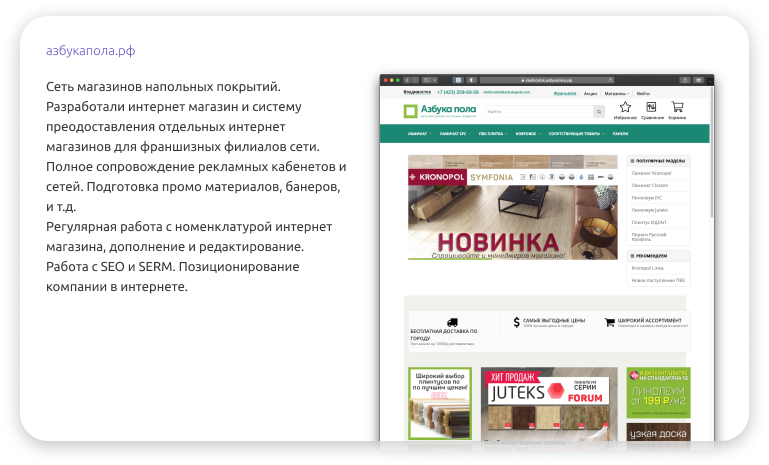Expand the Ковровое menu
Viewport: 769px width, 465px height.
[528, 133]
